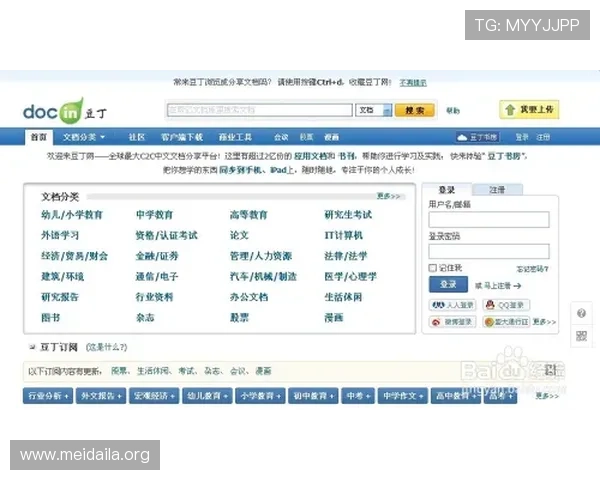Click the 不再提示 link in top banner
The width and height of the screenshot is (600, 480).
tap(413, 83)
